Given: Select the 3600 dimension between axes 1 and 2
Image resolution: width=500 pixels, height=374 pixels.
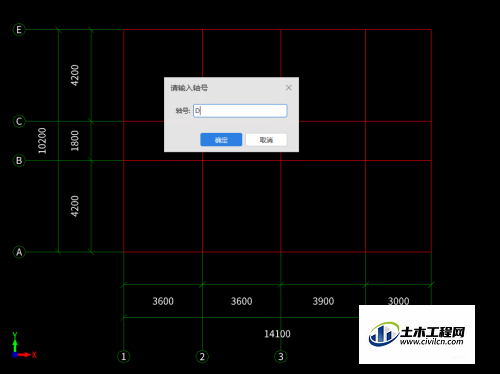Looking at the screenshot, I should coord(163,301).
